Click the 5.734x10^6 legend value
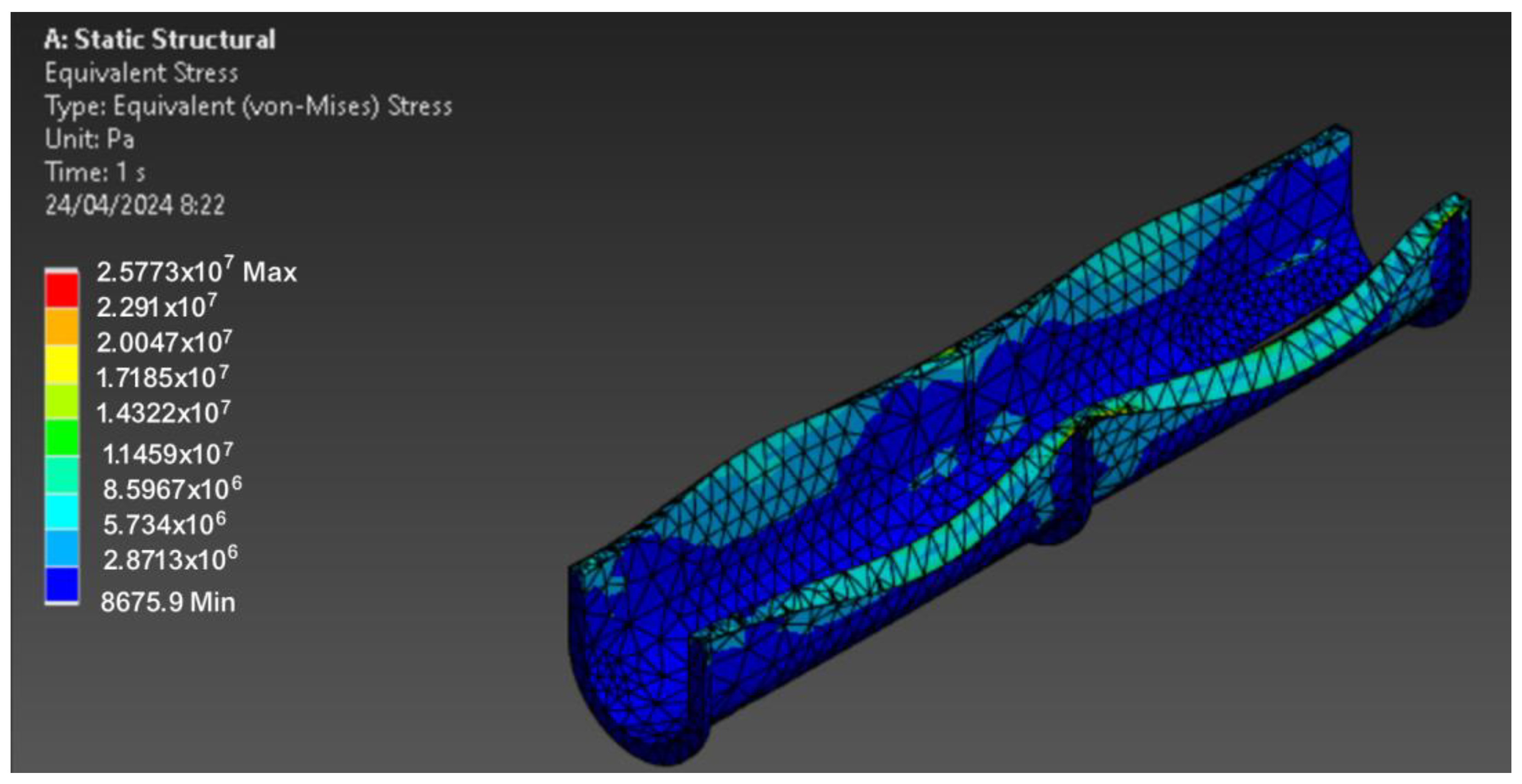Image resolution: width=1522 pixels, height=784 pixels. coord(164,524)
